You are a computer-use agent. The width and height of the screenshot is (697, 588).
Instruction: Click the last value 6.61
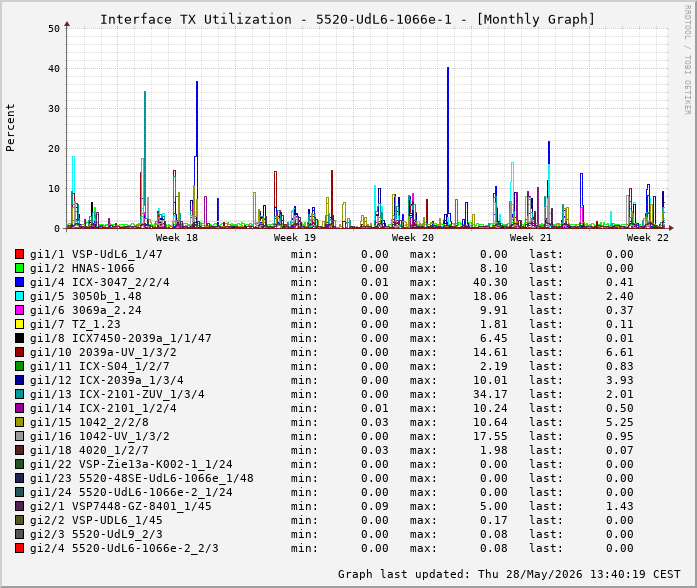pos(620,352)
